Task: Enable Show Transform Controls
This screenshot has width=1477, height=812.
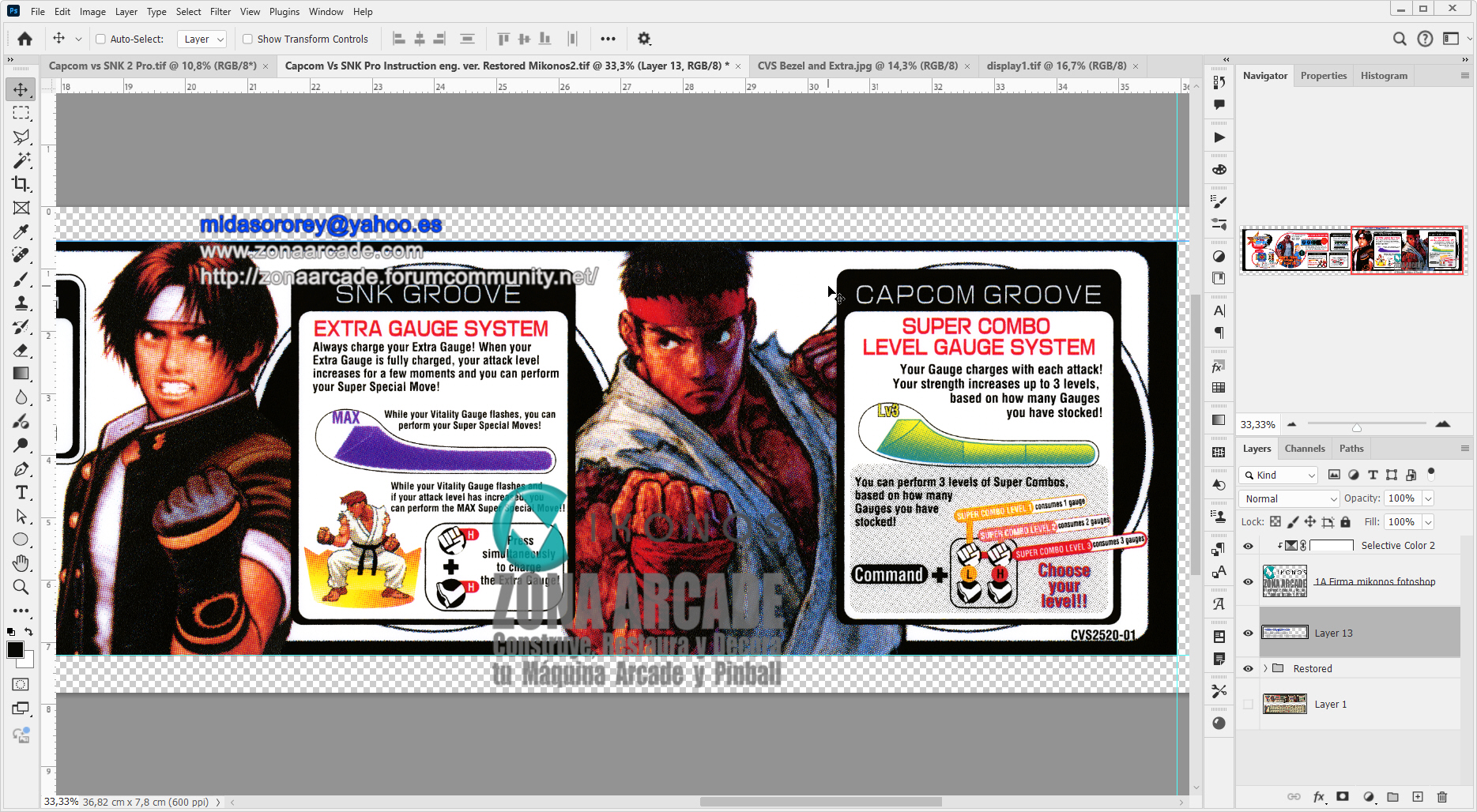Action: pyautogui.click(x=247, y=39)
